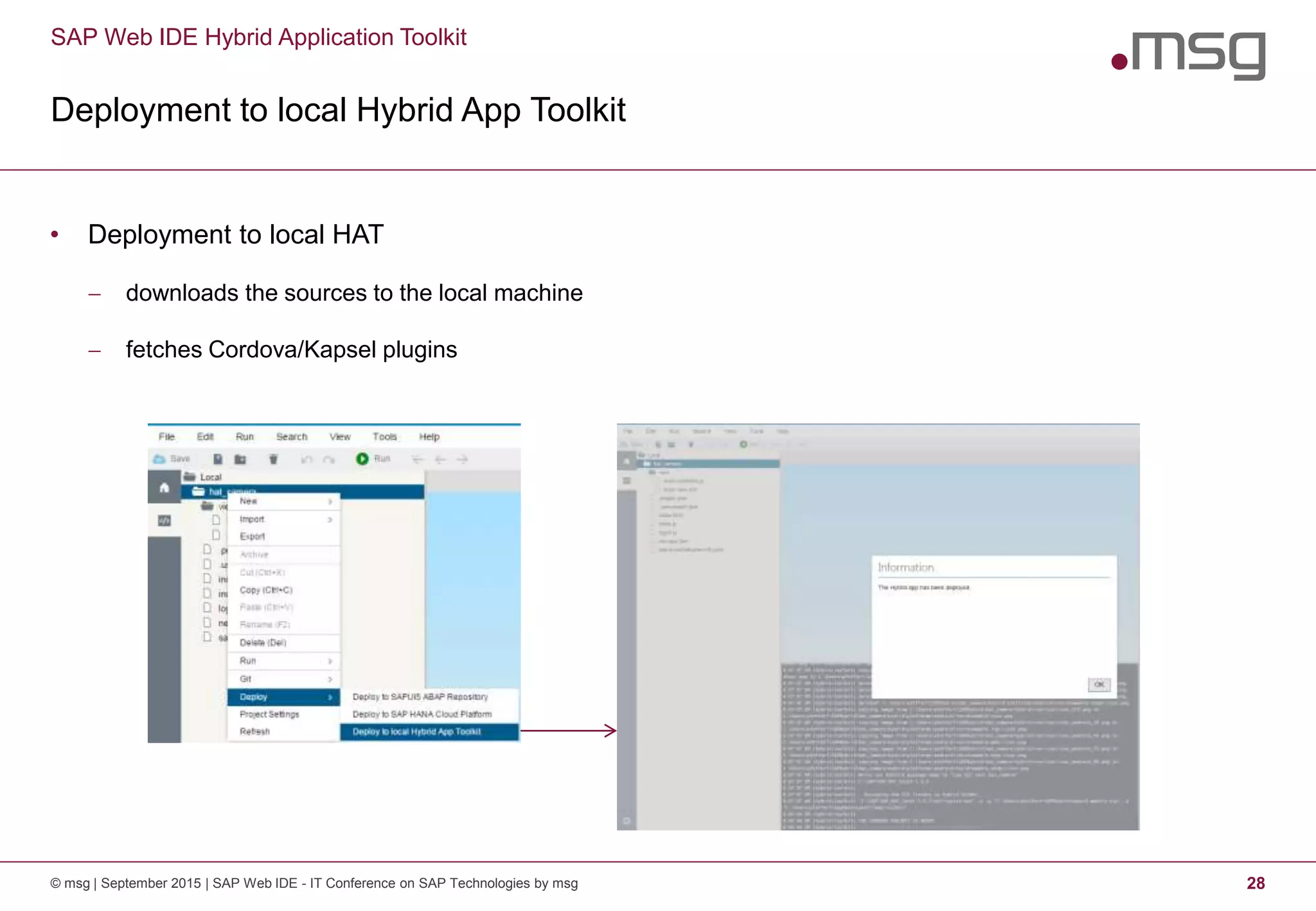Choose Refresh in the context menu

(x=283, y=732)
